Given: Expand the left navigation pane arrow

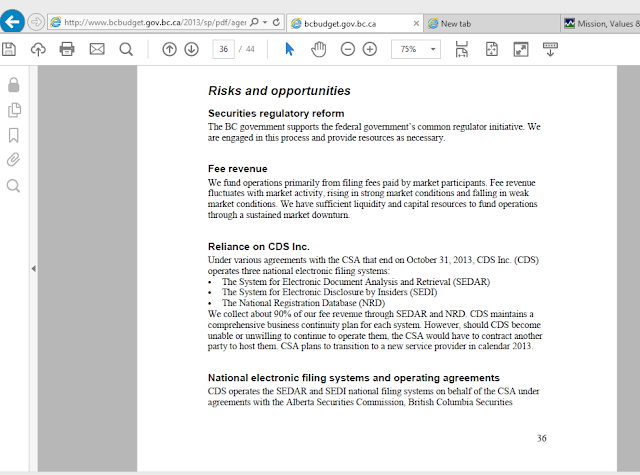Looking at the screenshot, I should [x=33, y=269].
